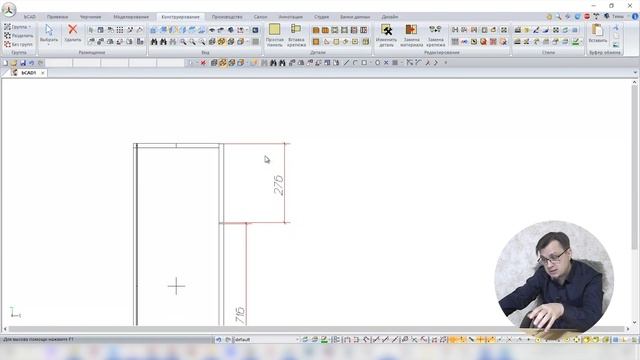Close the bCAD1 document tab

(43, 73)
